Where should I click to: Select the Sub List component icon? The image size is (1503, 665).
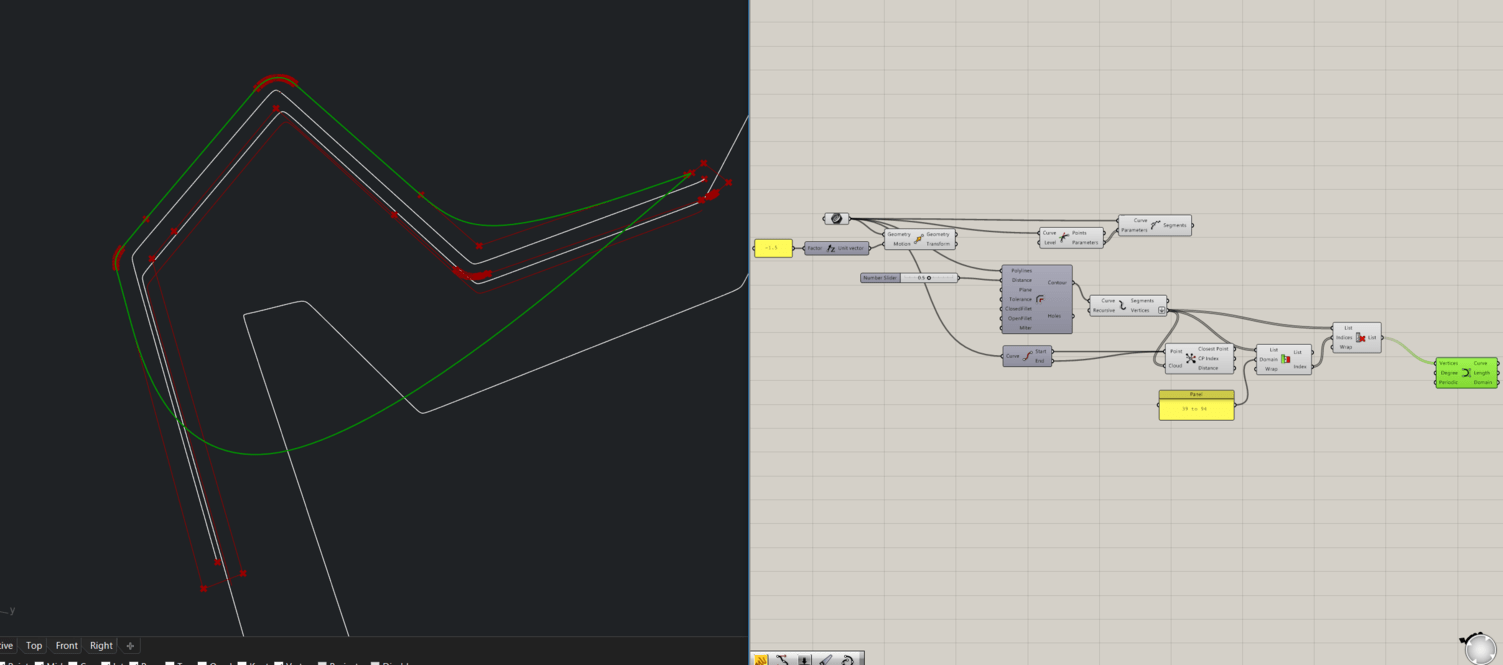coord(1285,360)
